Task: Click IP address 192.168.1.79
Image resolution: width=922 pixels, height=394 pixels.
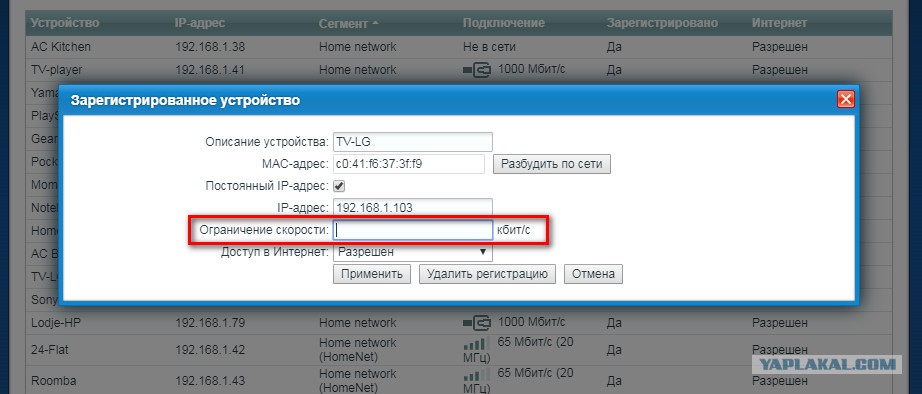Action: (x=210, y=323)
